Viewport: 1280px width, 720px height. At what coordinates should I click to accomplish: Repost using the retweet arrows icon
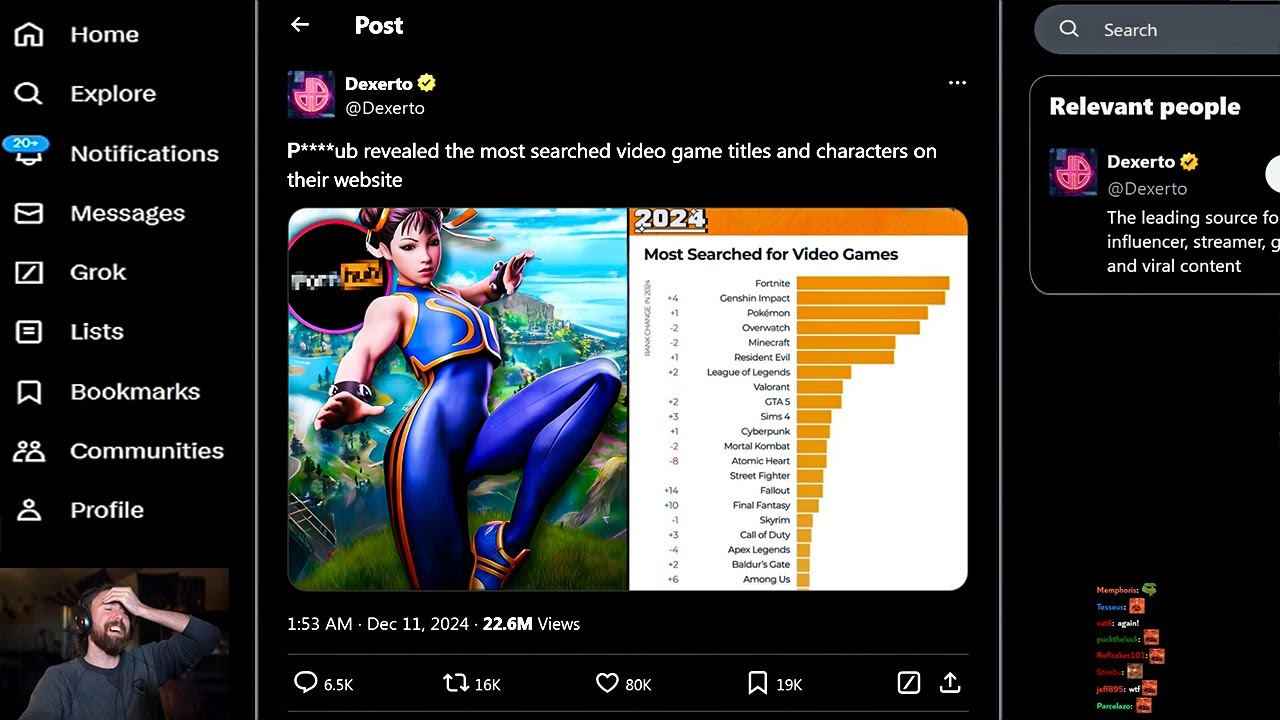pos(455,684)
